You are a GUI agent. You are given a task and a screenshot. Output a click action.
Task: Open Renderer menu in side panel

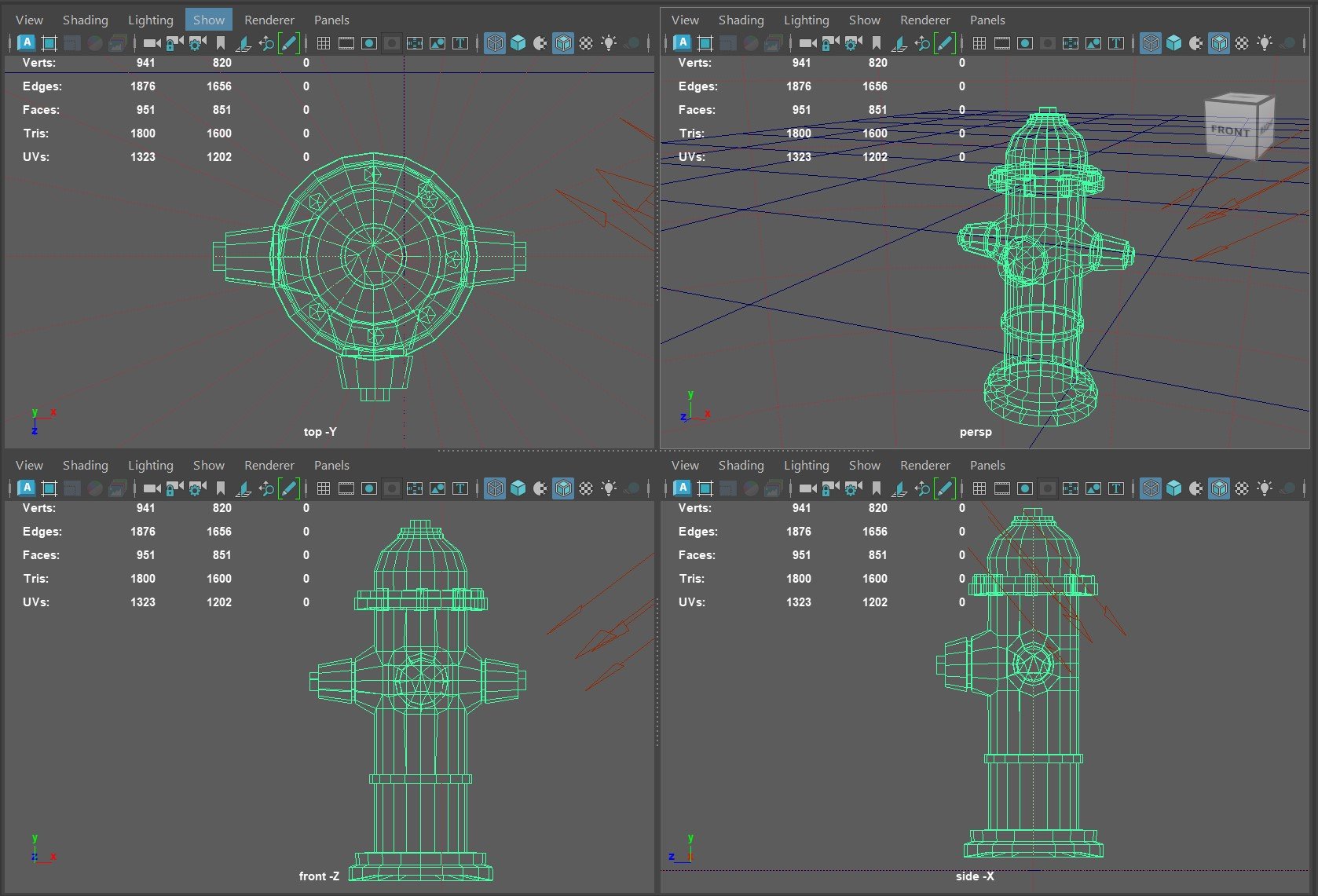pyautogui.click(x=925, y=465)
